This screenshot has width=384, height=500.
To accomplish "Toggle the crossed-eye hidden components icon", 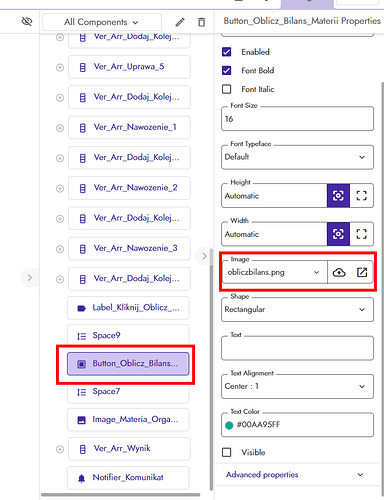I will pos(27,22).
